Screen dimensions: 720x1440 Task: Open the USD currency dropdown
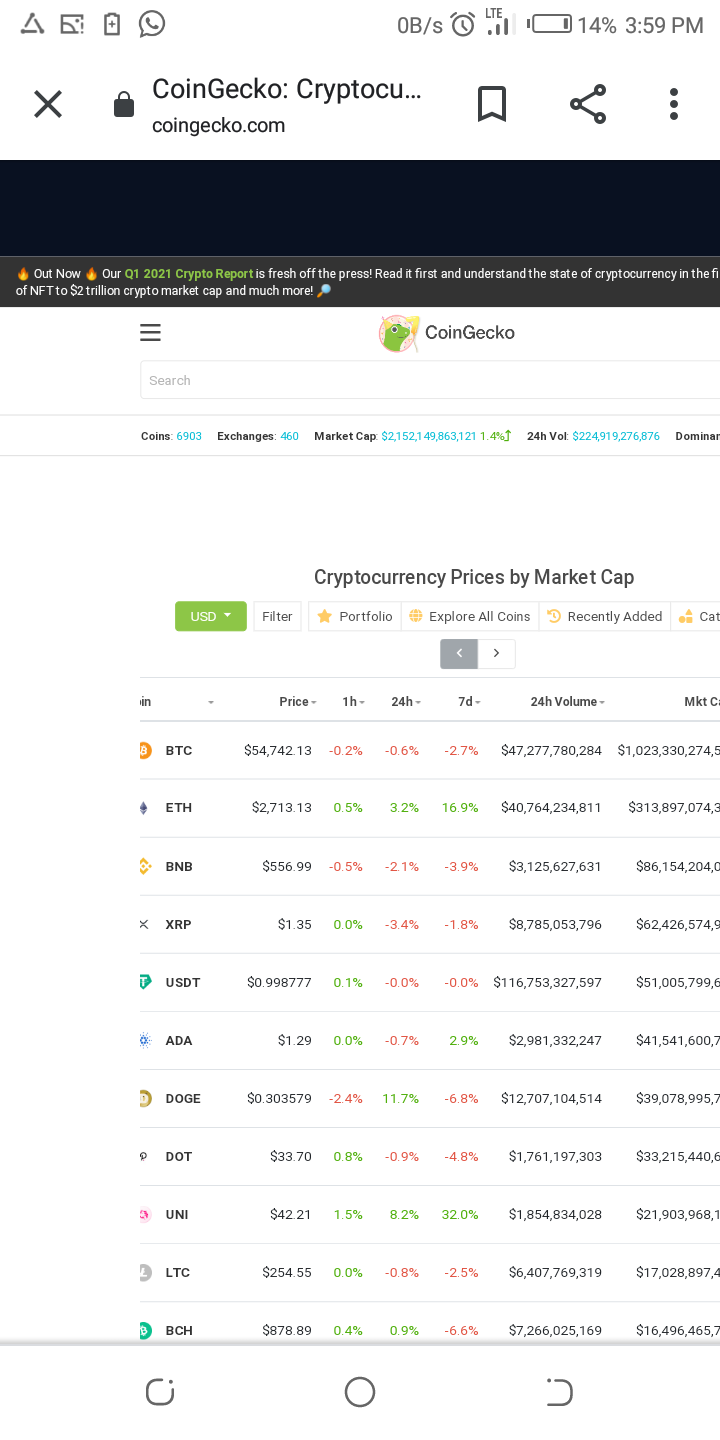(210, 616)
